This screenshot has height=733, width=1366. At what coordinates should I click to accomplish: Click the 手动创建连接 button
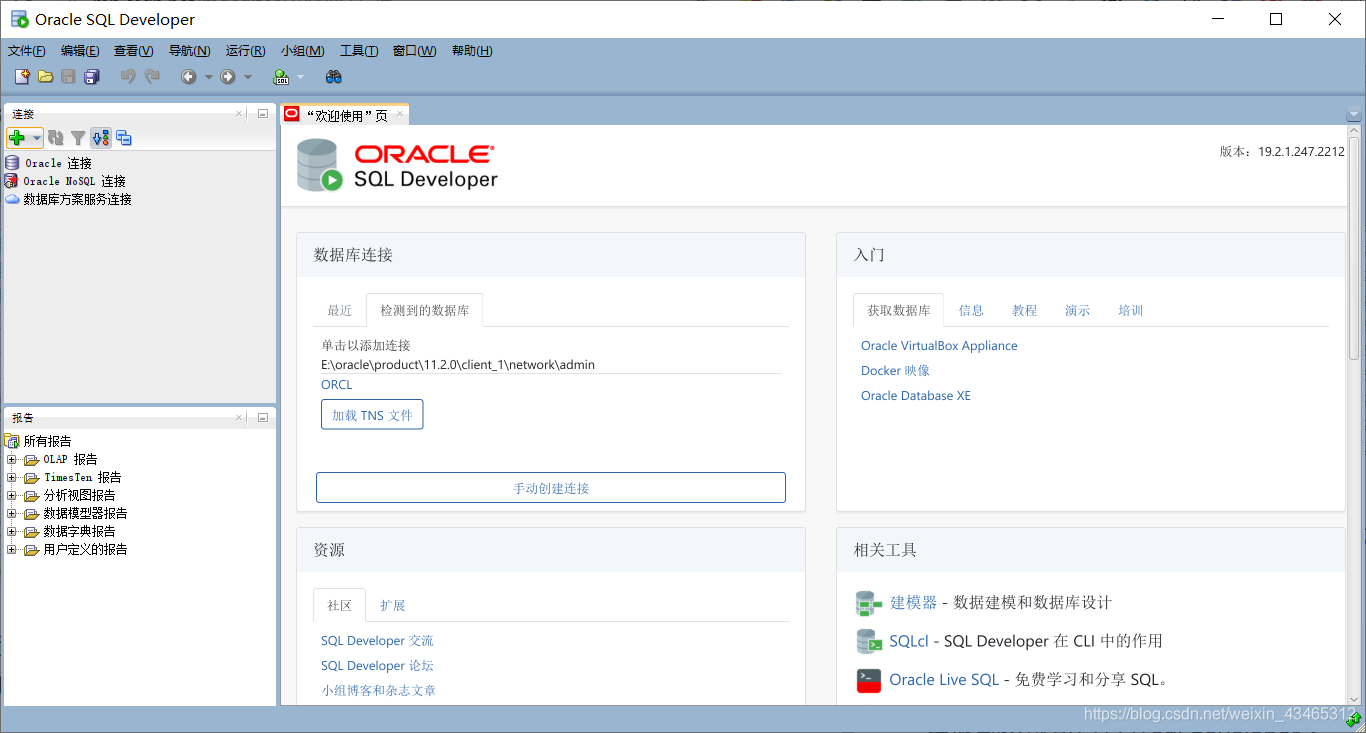click(551, 487)
